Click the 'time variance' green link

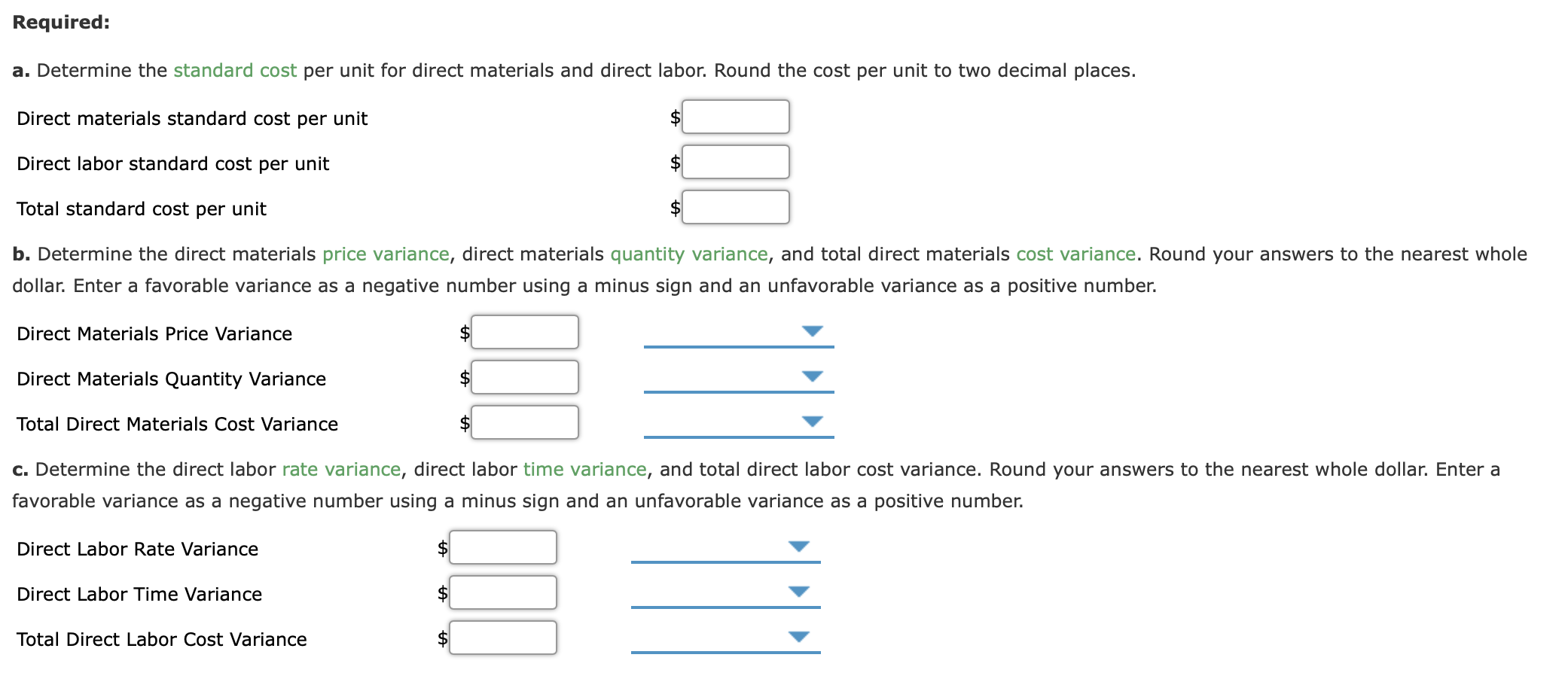[584, 468]
